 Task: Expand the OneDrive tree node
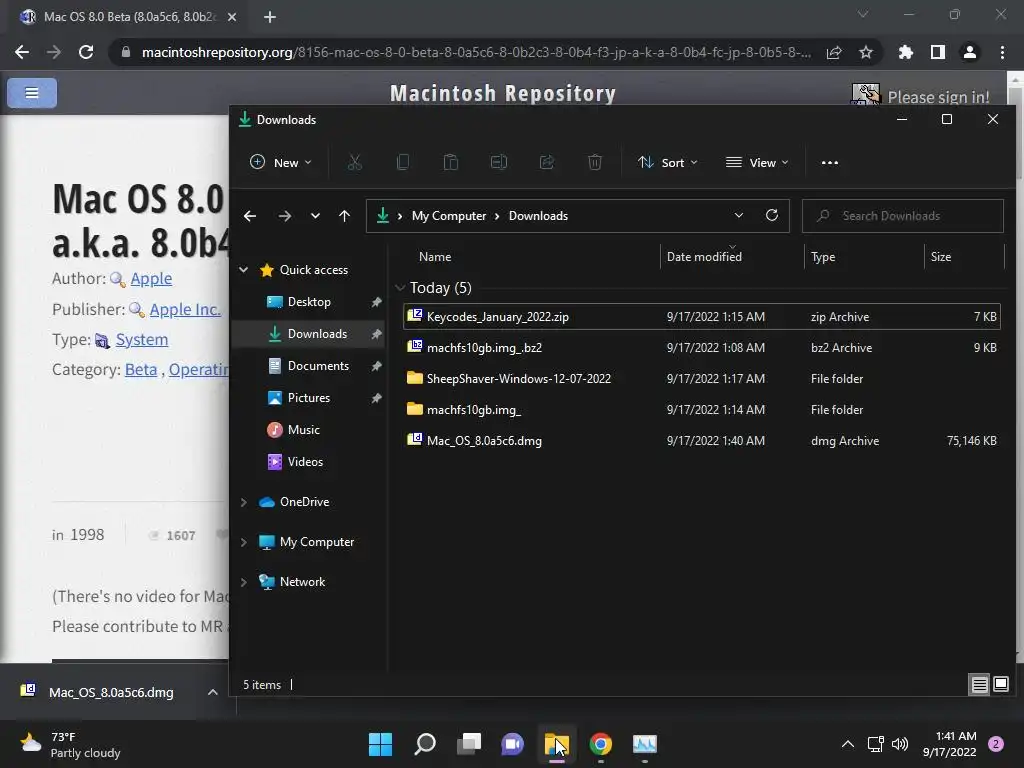click(x=244, y=502)
